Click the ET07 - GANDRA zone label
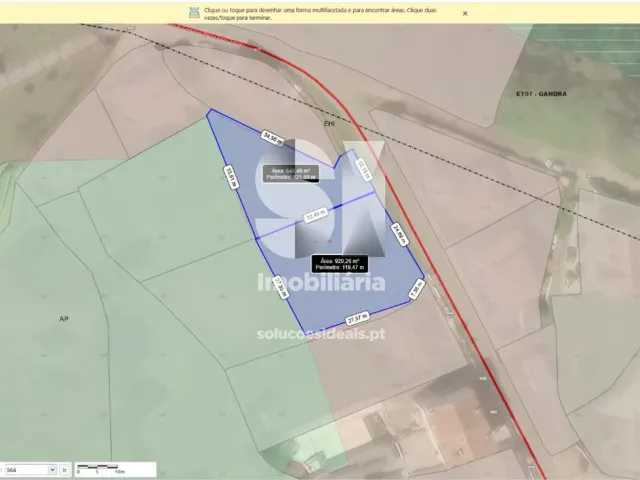 coord(541,94)
